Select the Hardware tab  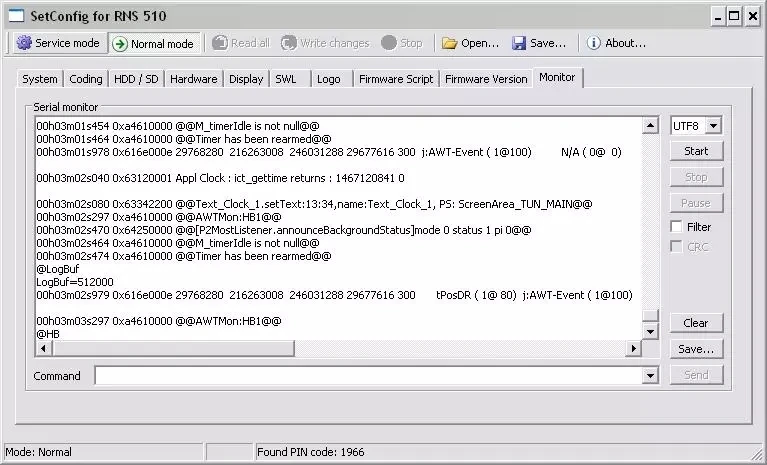pos(194,79)
